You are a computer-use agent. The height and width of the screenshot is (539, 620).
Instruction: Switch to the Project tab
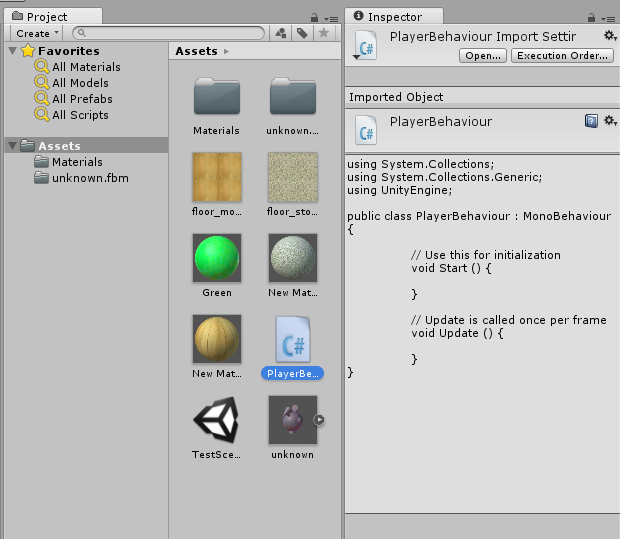tap(53, 17)
